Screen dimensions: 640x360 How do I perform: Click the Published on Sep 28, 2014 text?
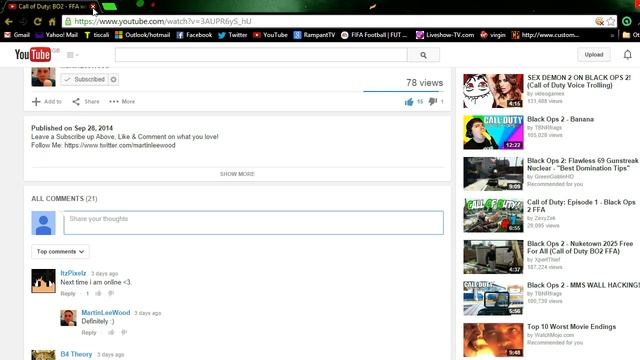[72, 128]
